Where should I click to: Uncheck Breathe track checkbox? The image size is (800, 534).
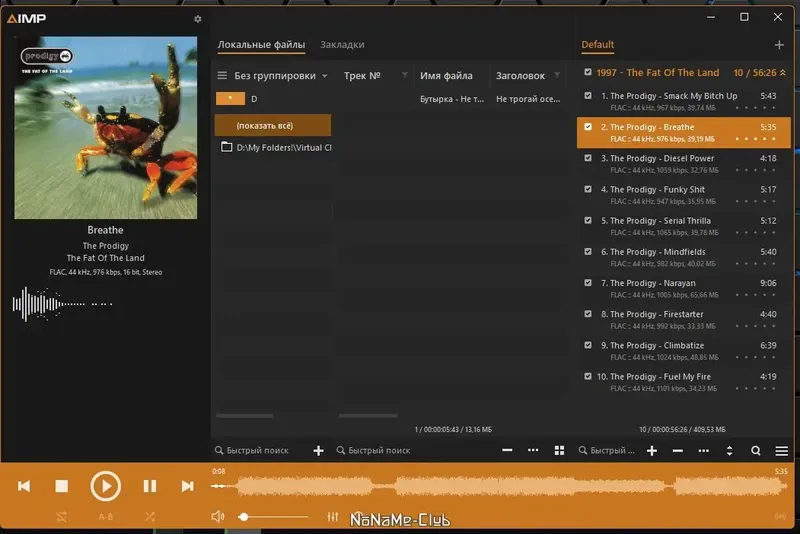588,126
